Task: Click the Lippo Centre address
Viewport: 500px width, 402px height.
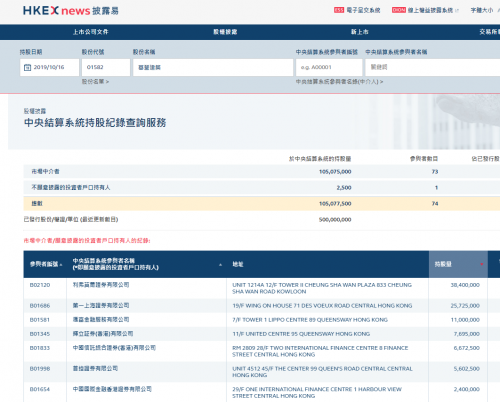Action: [x=310, y=320]
